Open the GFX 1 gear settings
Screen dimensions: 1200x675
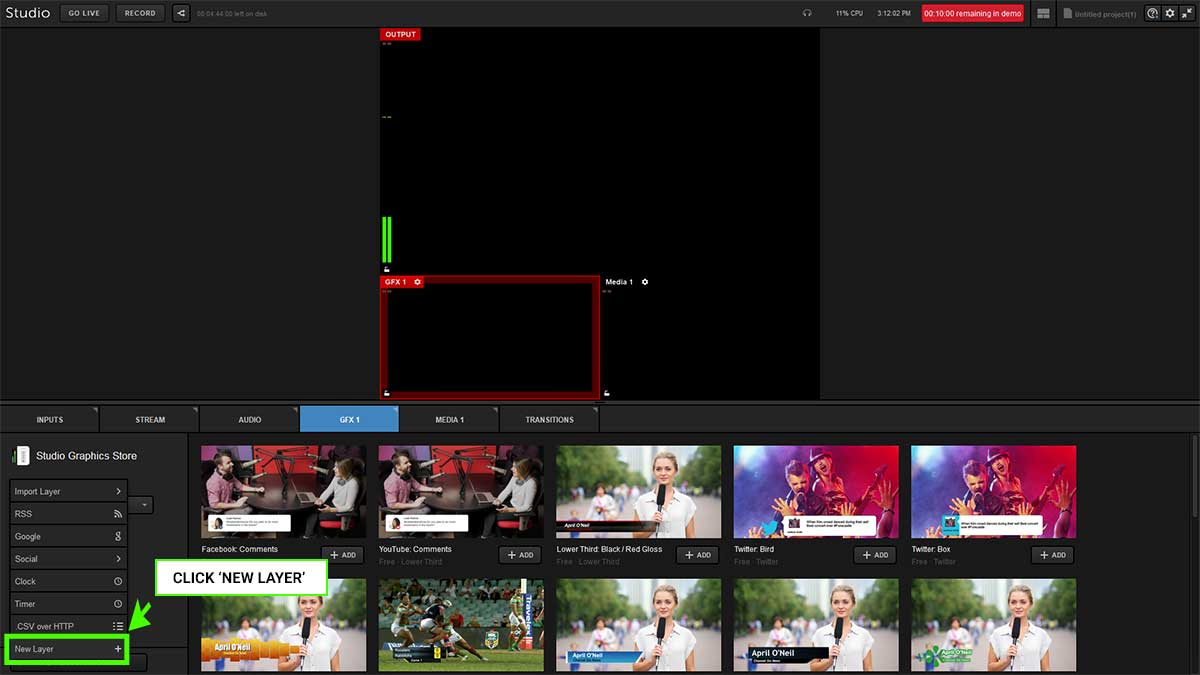[418, 282]
